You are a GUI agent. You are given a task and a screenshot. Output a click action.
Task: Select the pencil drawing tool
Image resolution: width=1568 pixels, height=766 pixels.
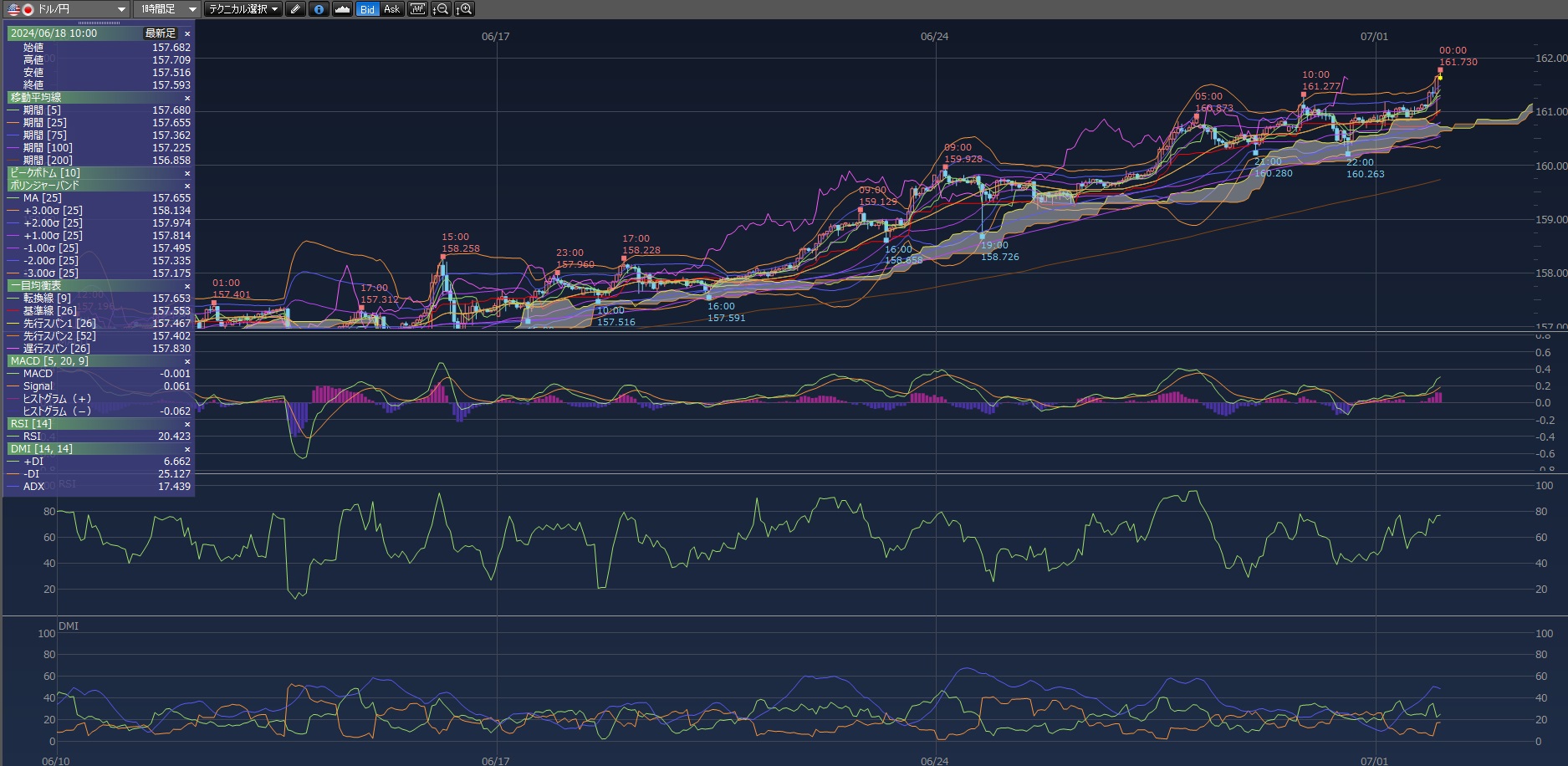pyautogui.click(x=295, y=9)
